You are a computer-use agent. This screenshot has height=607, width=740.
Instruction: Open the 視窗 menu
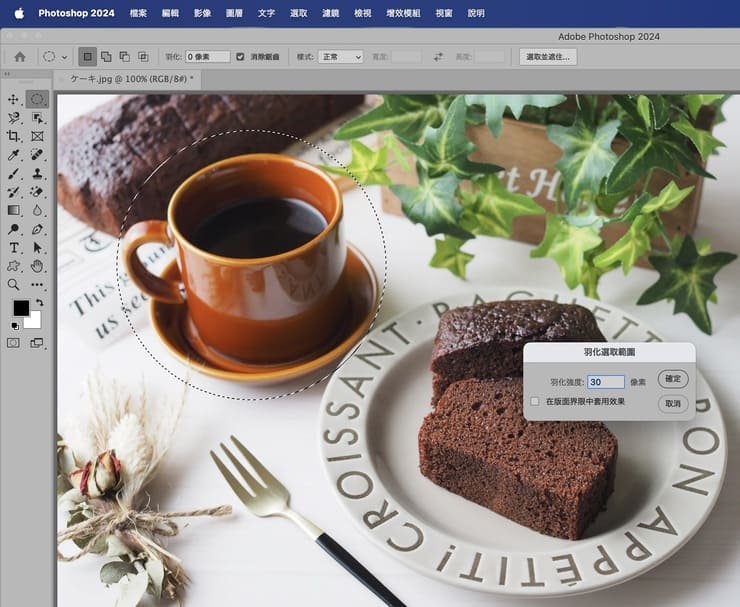point(444,13)
